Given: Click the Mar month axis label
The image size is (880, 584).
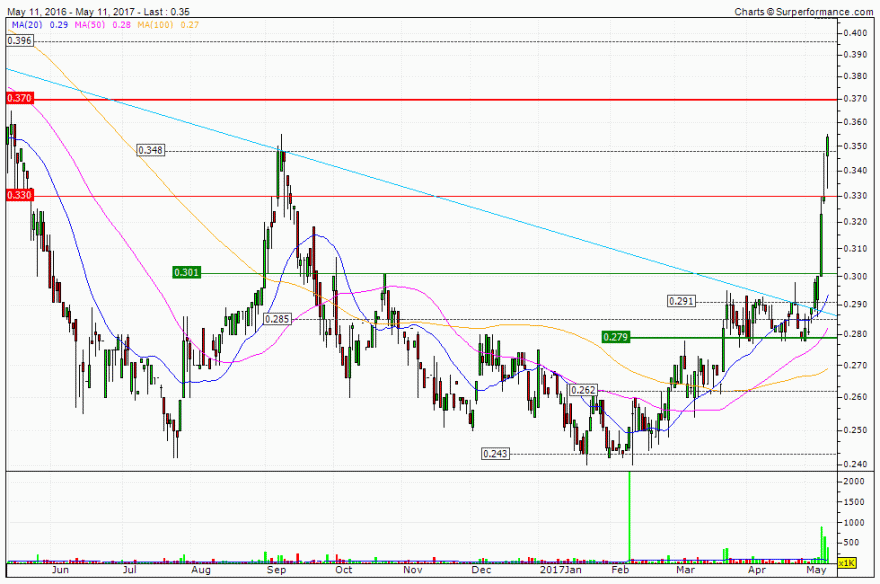Looking at the screenshot, I should pos(685,570).
